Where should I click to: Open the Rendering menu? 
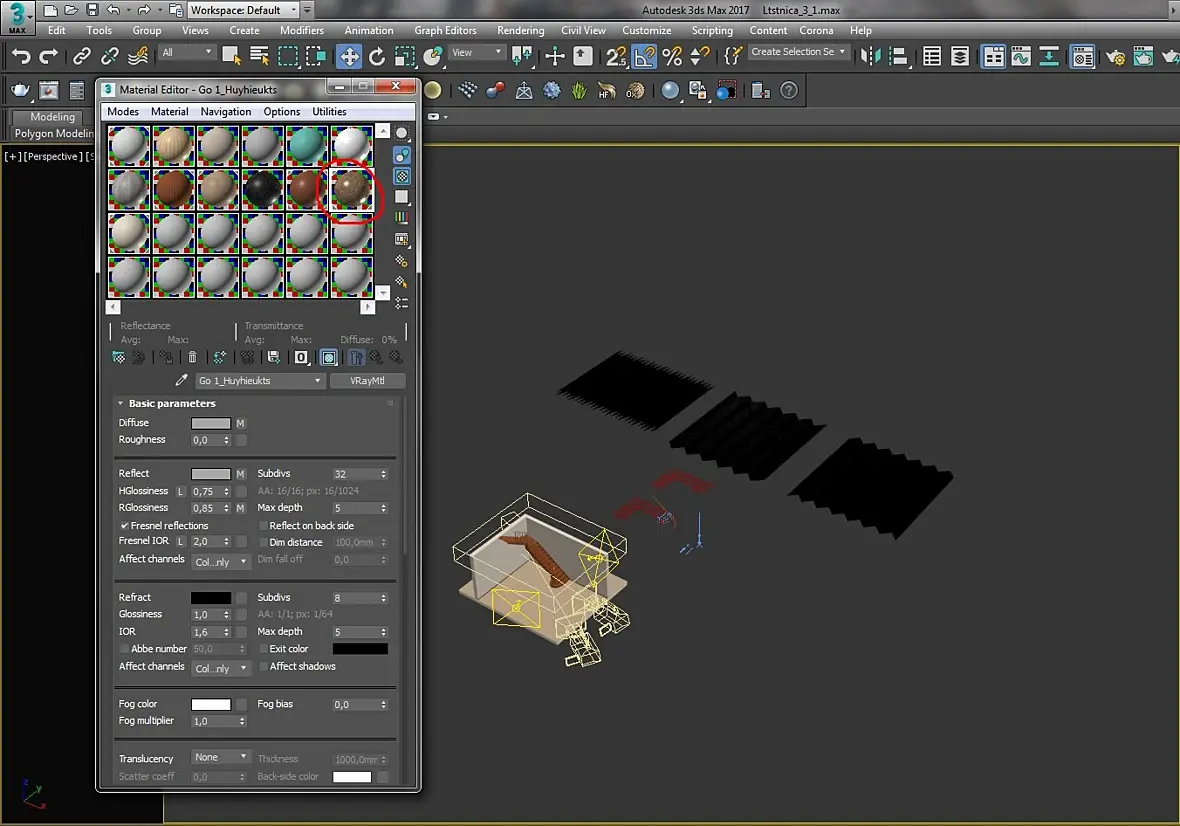[520, 30]
